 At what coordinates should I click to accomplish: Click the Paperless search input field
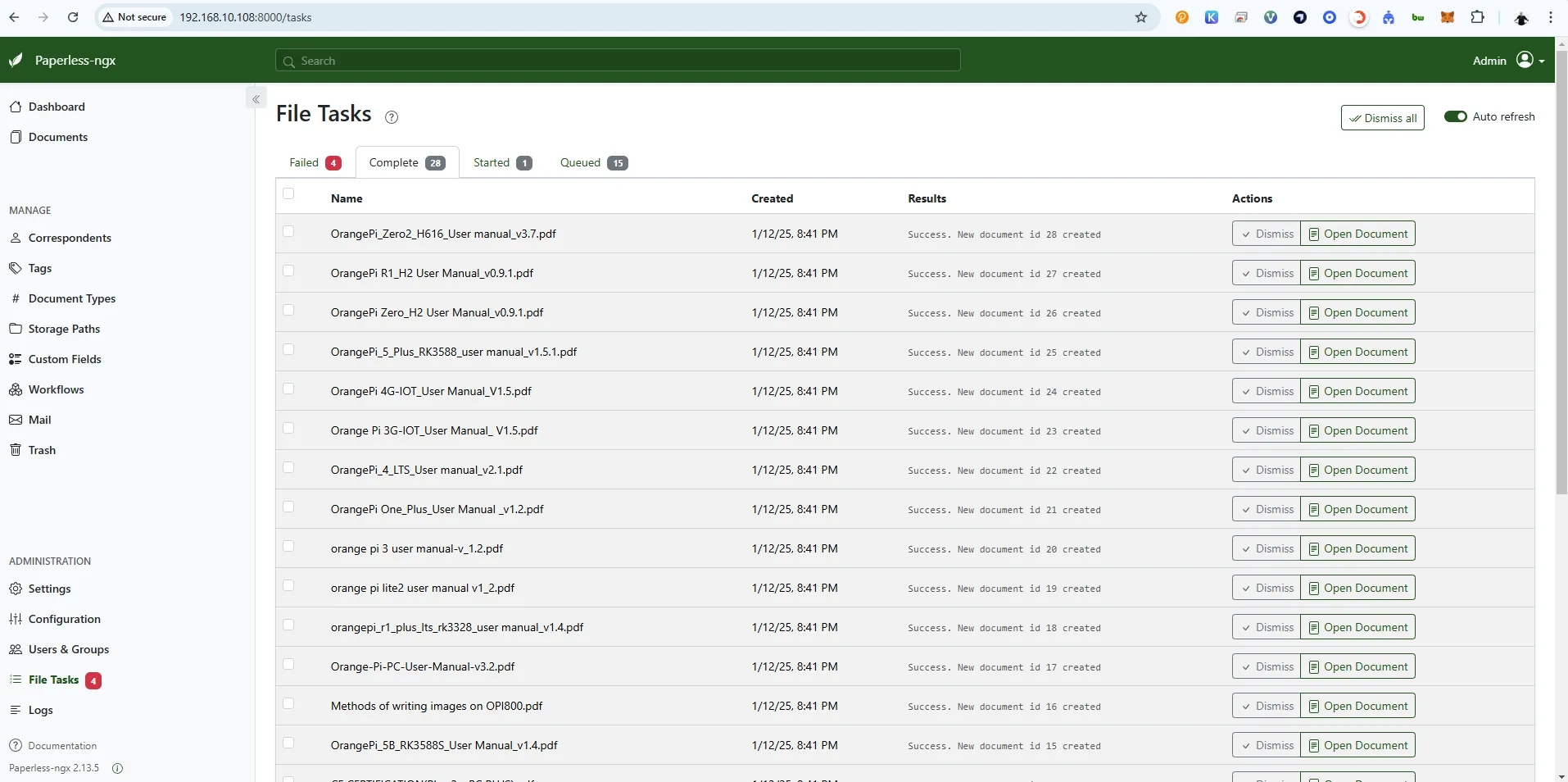click(618, 61)
